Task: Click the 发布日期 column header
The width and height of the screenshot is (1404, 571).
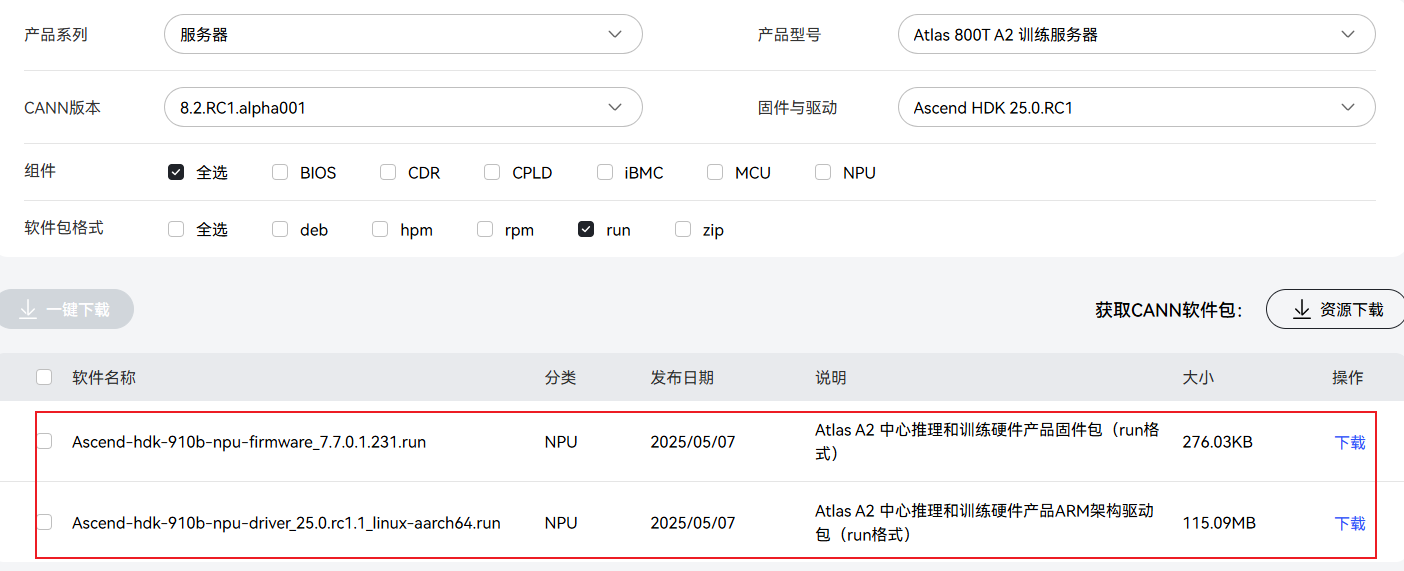Action: point(682,378)
